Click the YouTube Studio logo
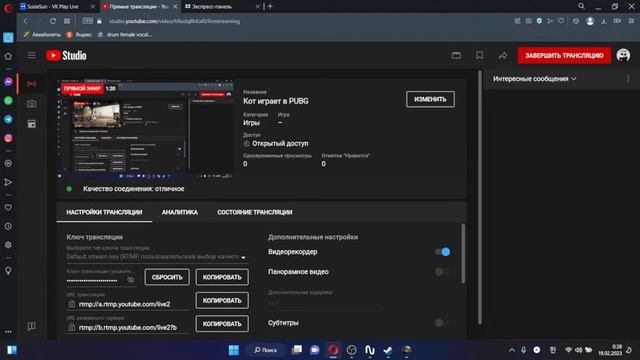The height and width of the screenshot is (360, 640). [x=66, y=56]
